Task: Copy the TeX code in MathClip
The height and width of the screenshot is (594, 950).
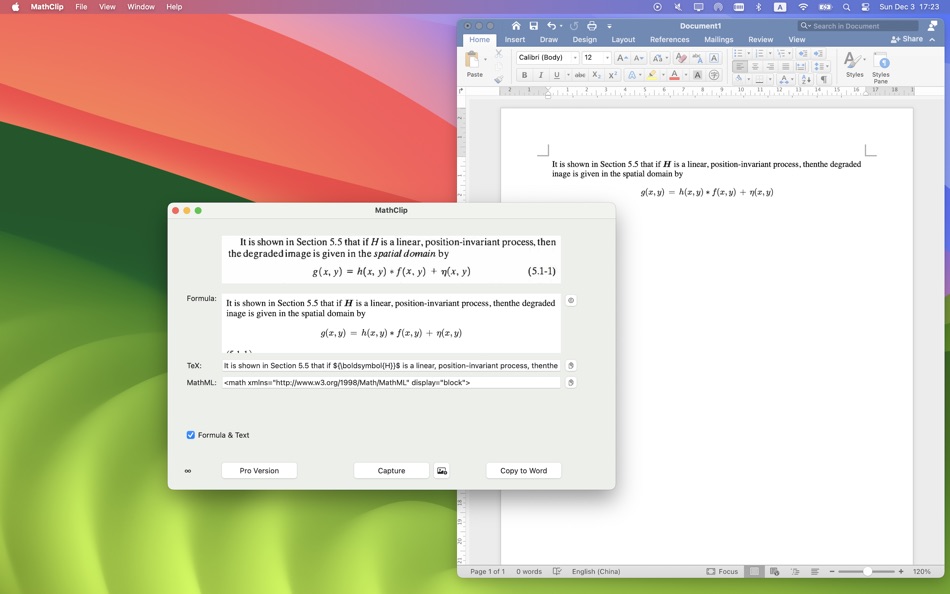Action: click(571, 365)
